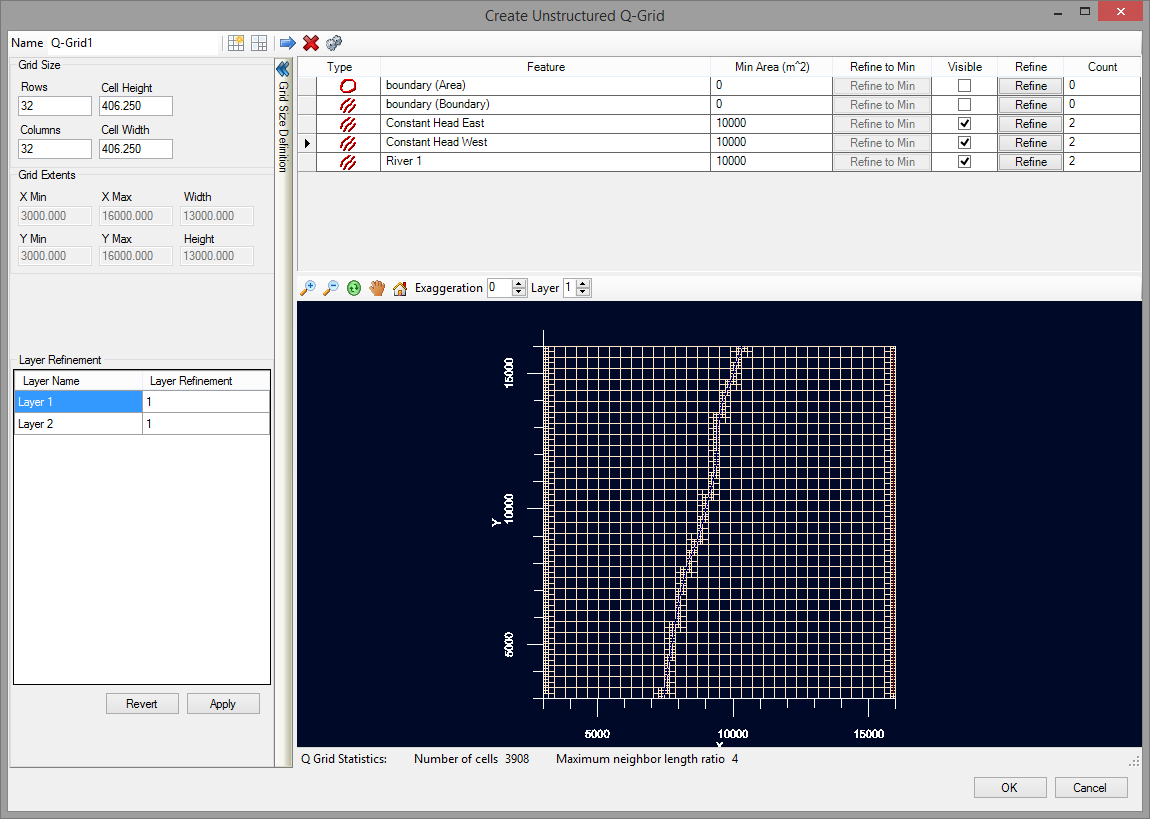Screen dimensions: 1150x819
Task: Disable visibility for River 1
Action: pos(964,161)
